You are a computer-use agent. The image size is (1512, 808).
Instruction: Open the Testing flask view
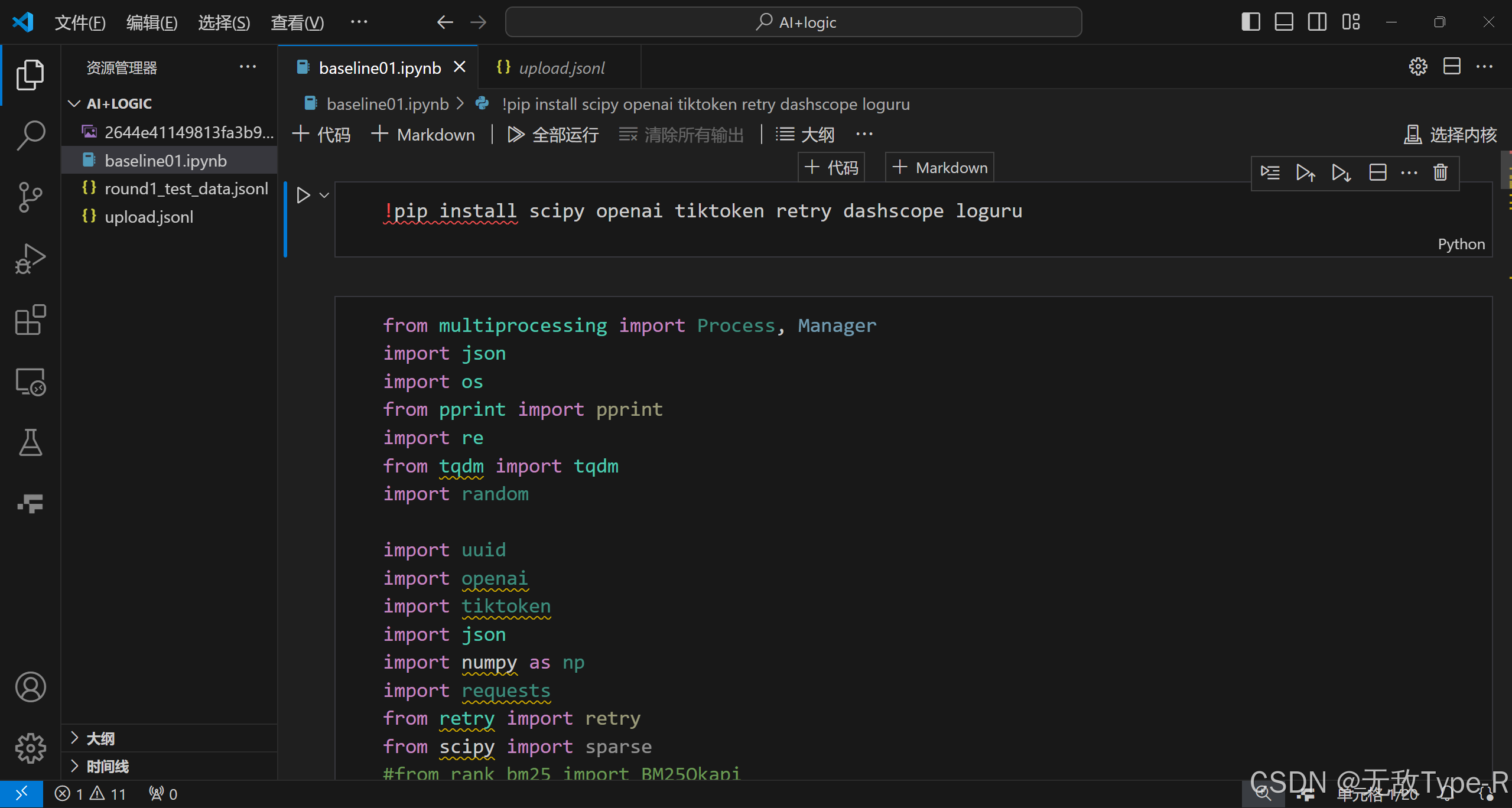[30, 443]
